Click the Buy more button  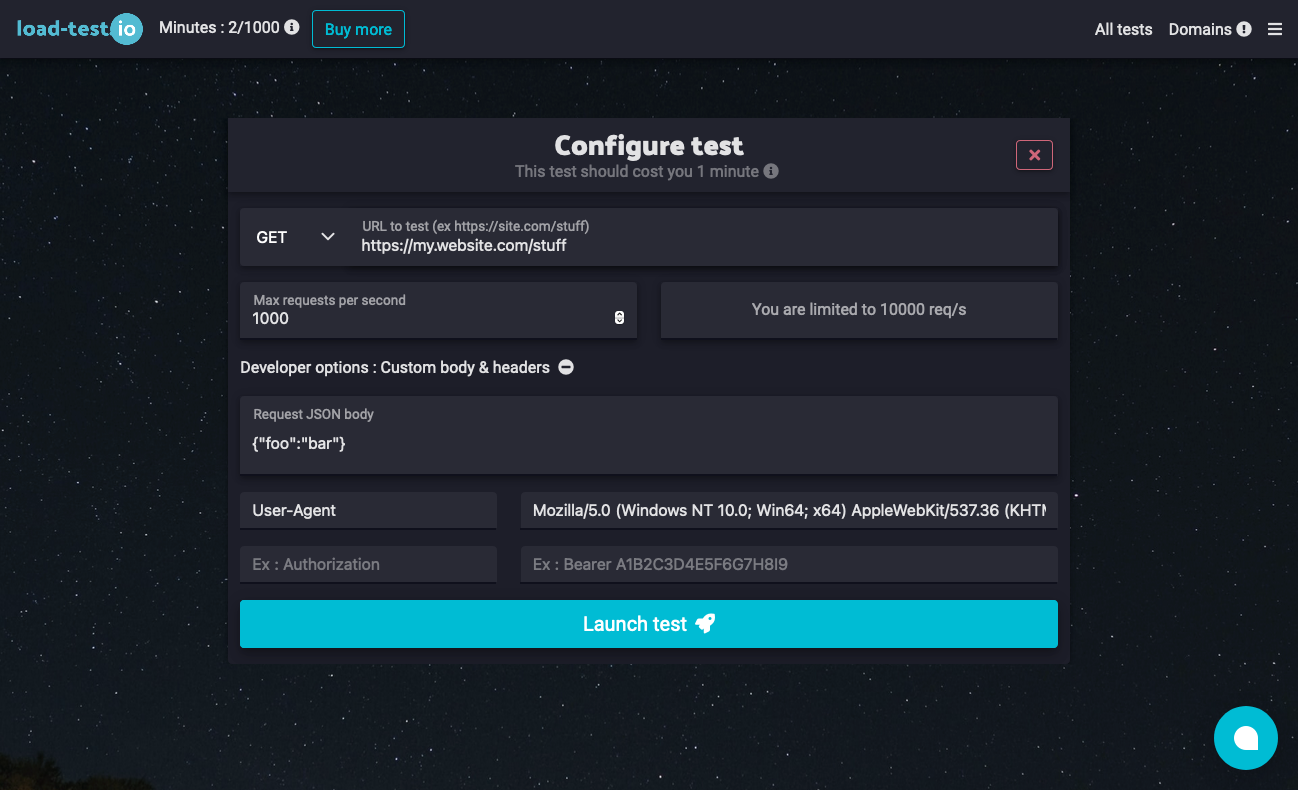coord(358,28)
